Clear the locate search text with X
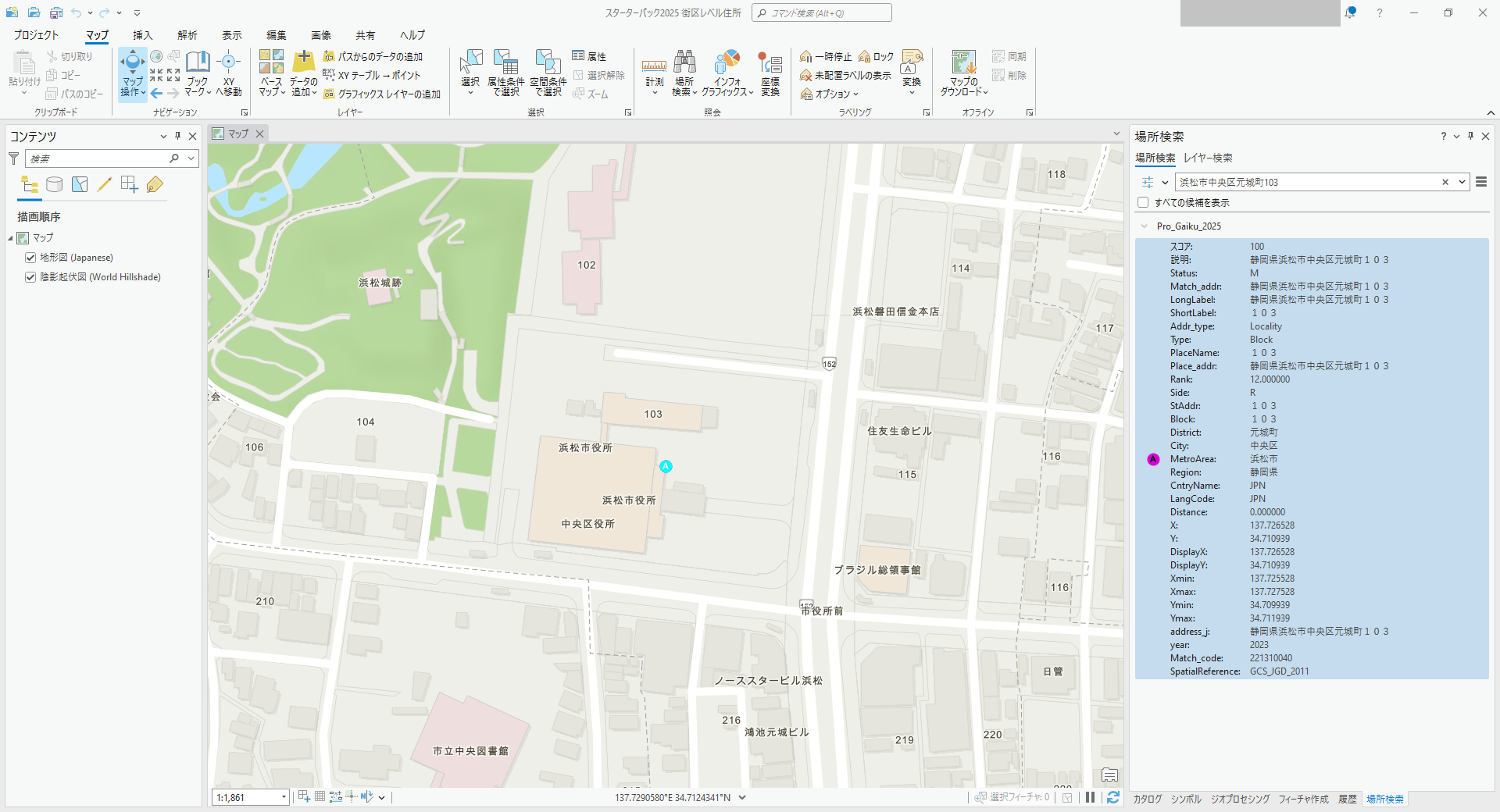 [1445, 182]
